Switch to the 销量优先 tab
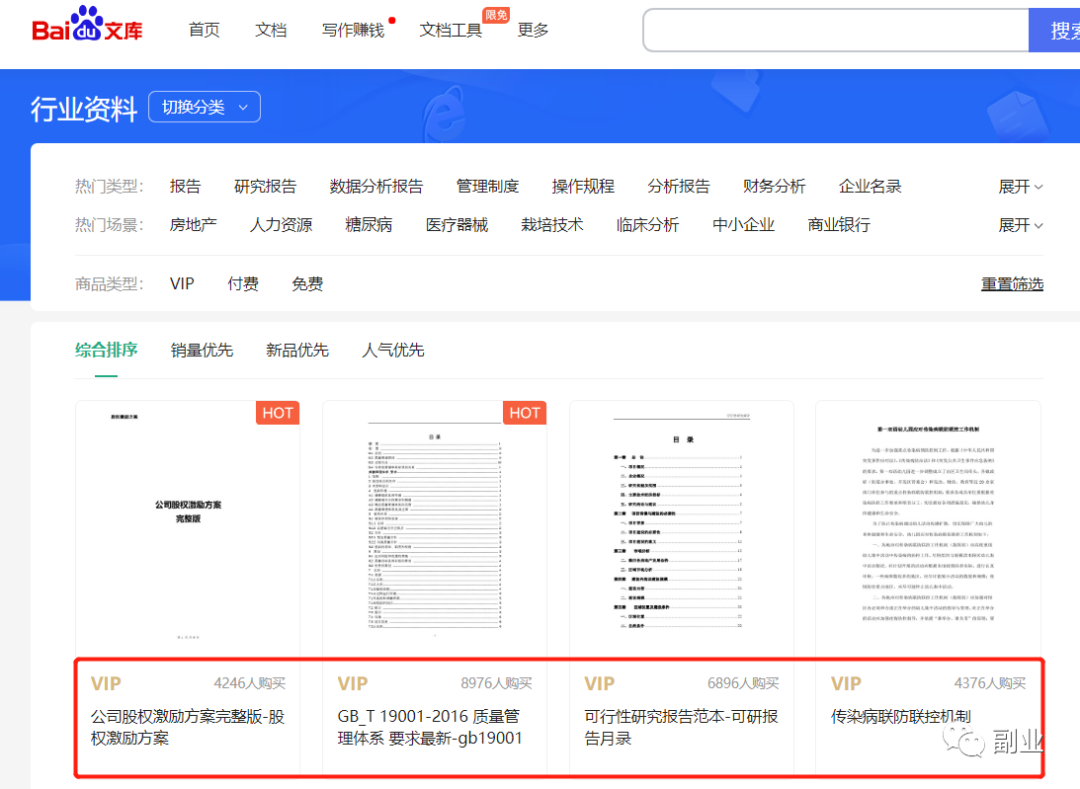 click(202, 350)
